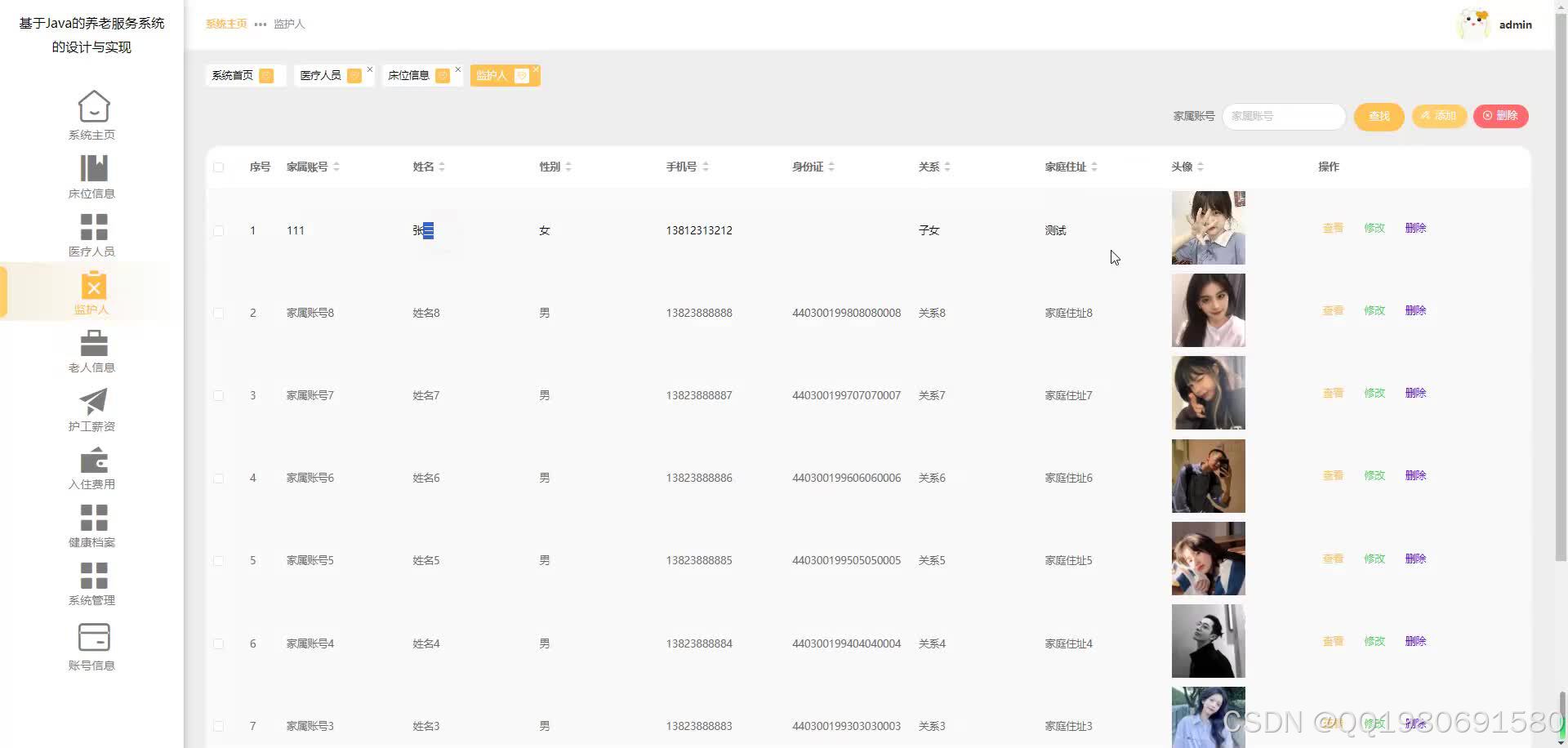Sort by 手机号 column arrows
Viewport: 1568px width, 748px height.
point(706,167)
